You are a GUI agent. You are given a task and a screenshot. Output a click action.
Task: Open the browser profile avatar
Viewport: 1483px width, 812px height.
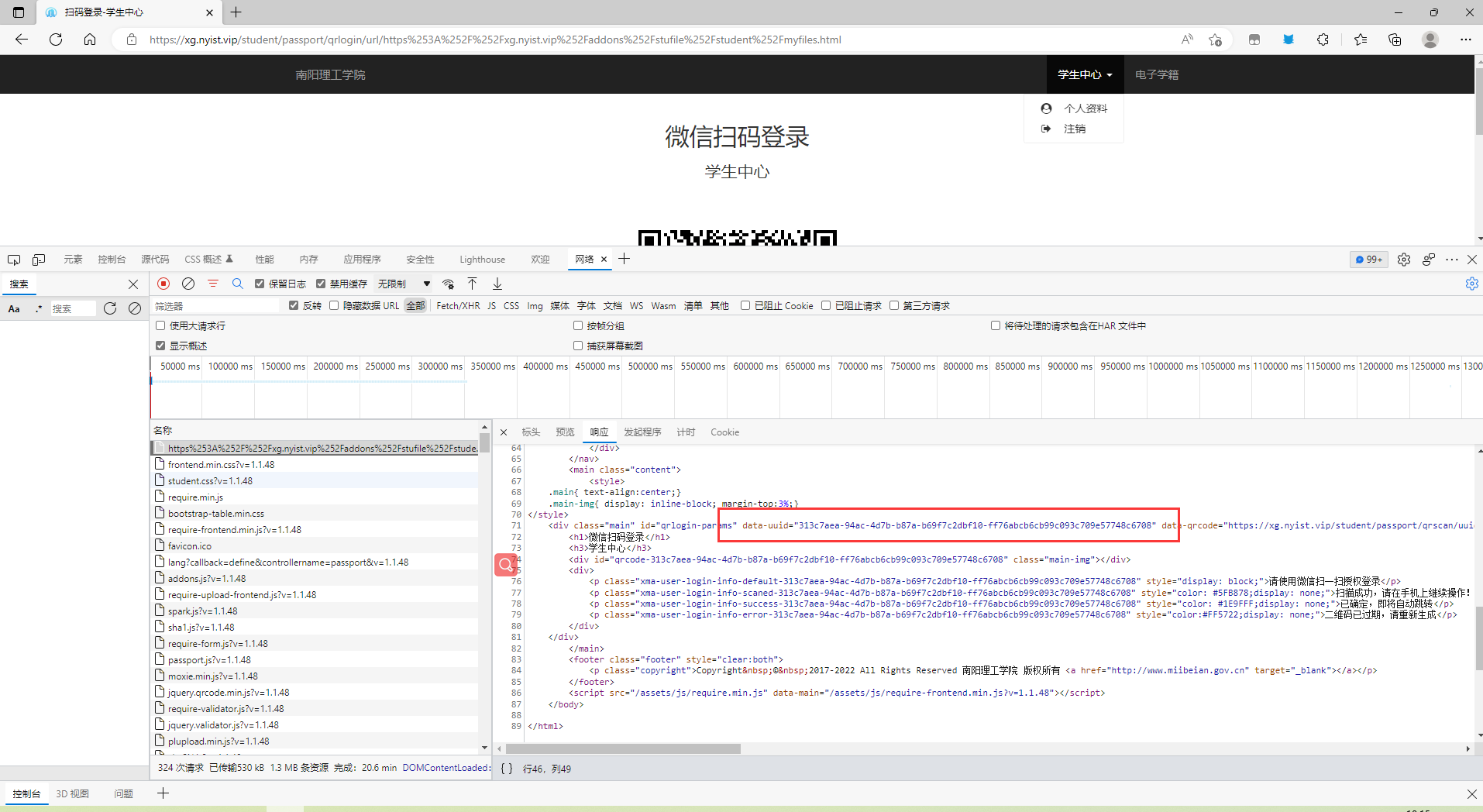click(x=1430, y=40)
